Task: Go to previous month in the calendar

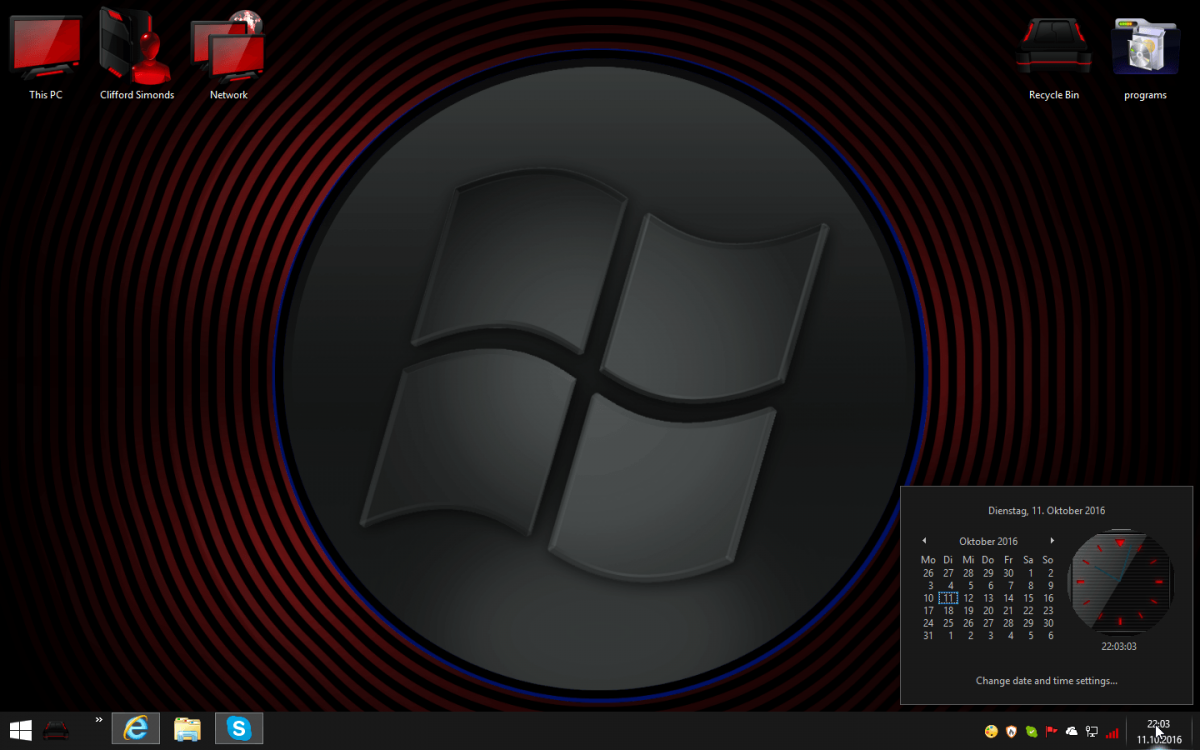Action: (x=924, y=541)
